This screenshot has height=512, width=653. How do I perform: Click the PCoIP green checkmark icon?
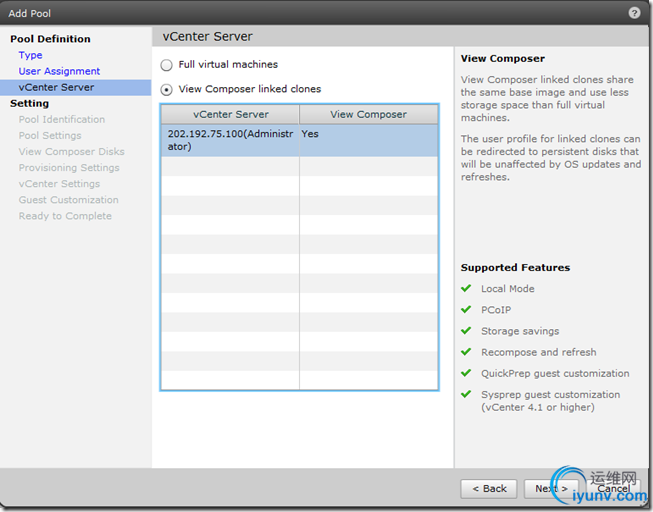click(466, 310)
